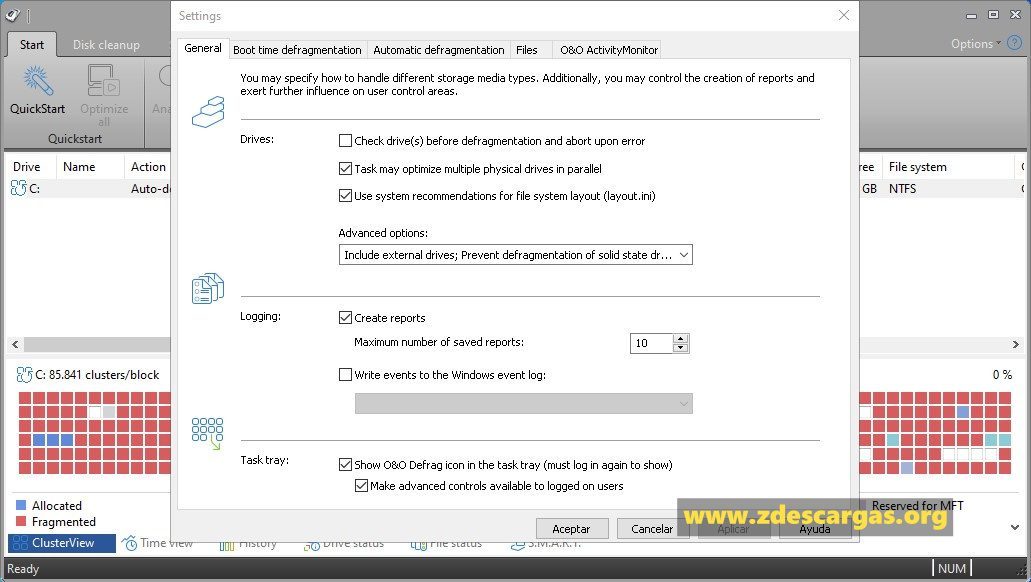The height and width of the screenshot is (582, 1031).
Task: Decrease maximum saved reports value
Action: (681, 348)
